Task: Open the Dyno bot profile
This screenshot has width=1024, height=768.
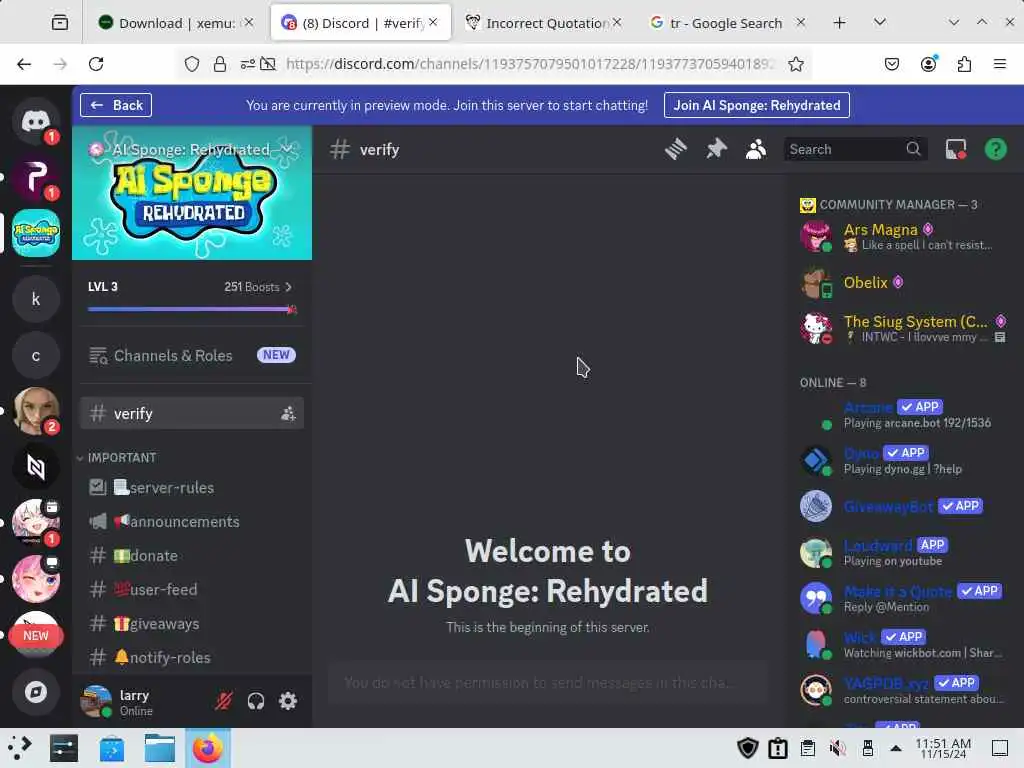Action: [x=905, y=460]
